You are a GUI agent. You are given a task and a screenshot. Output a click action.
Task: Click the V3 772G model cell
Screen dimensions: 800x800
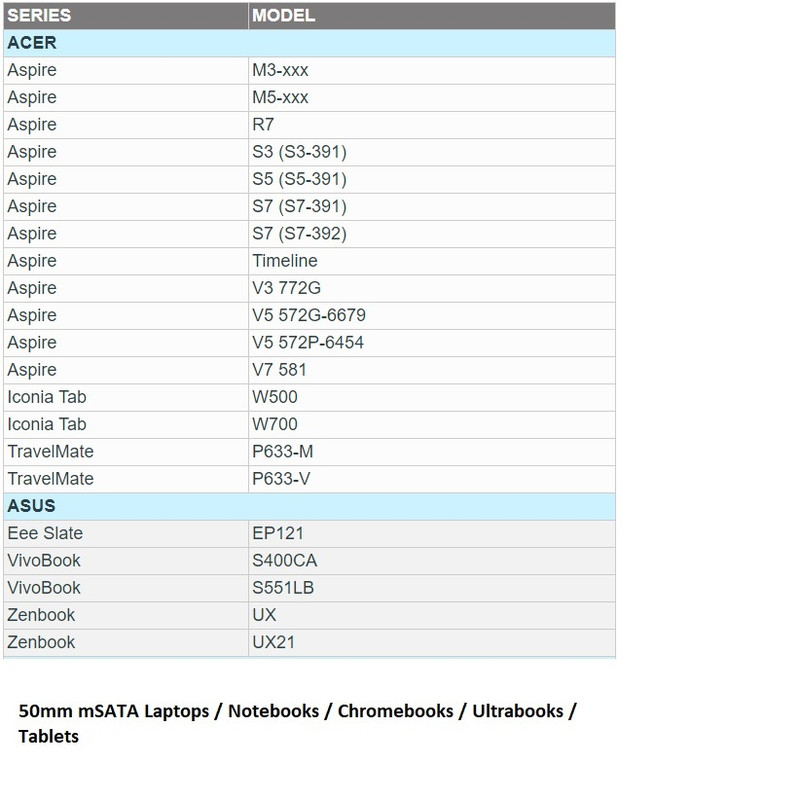(x=287, y=288)
